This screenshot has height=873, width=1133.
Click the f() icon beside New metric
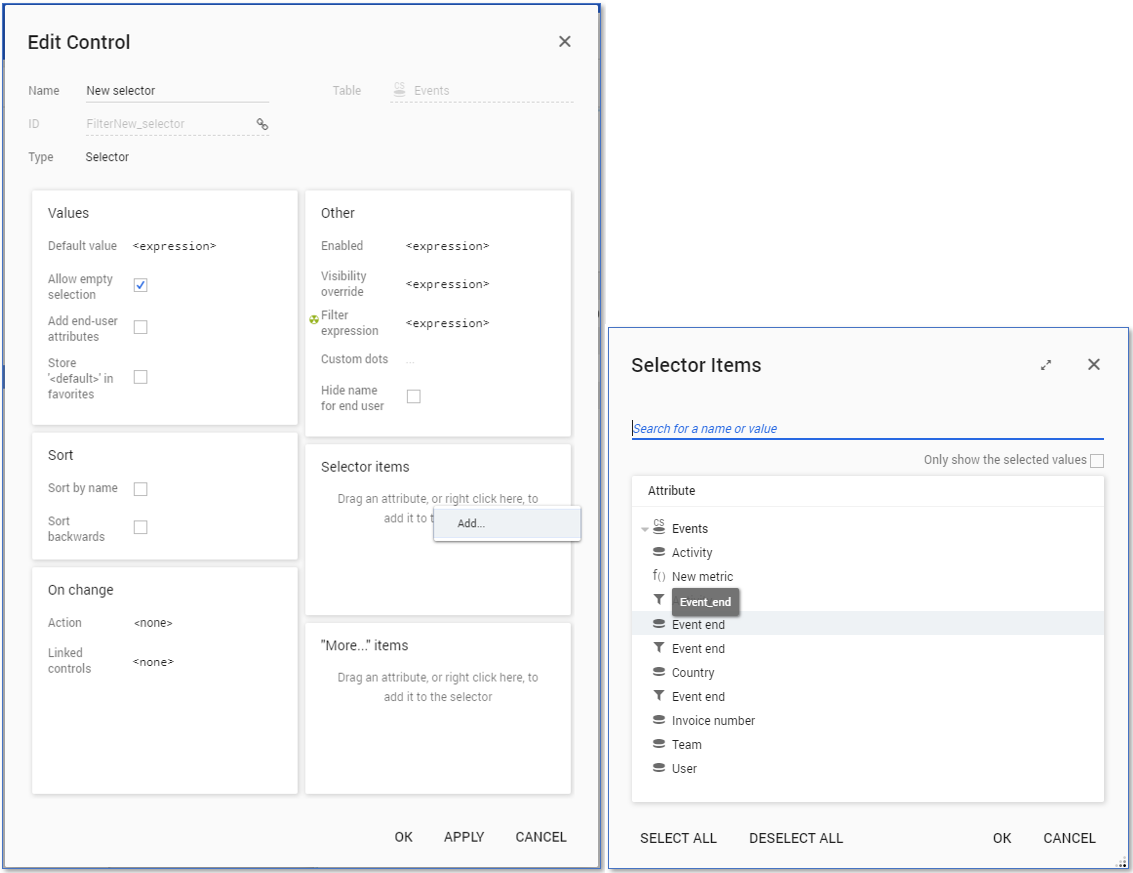[659, 576]
